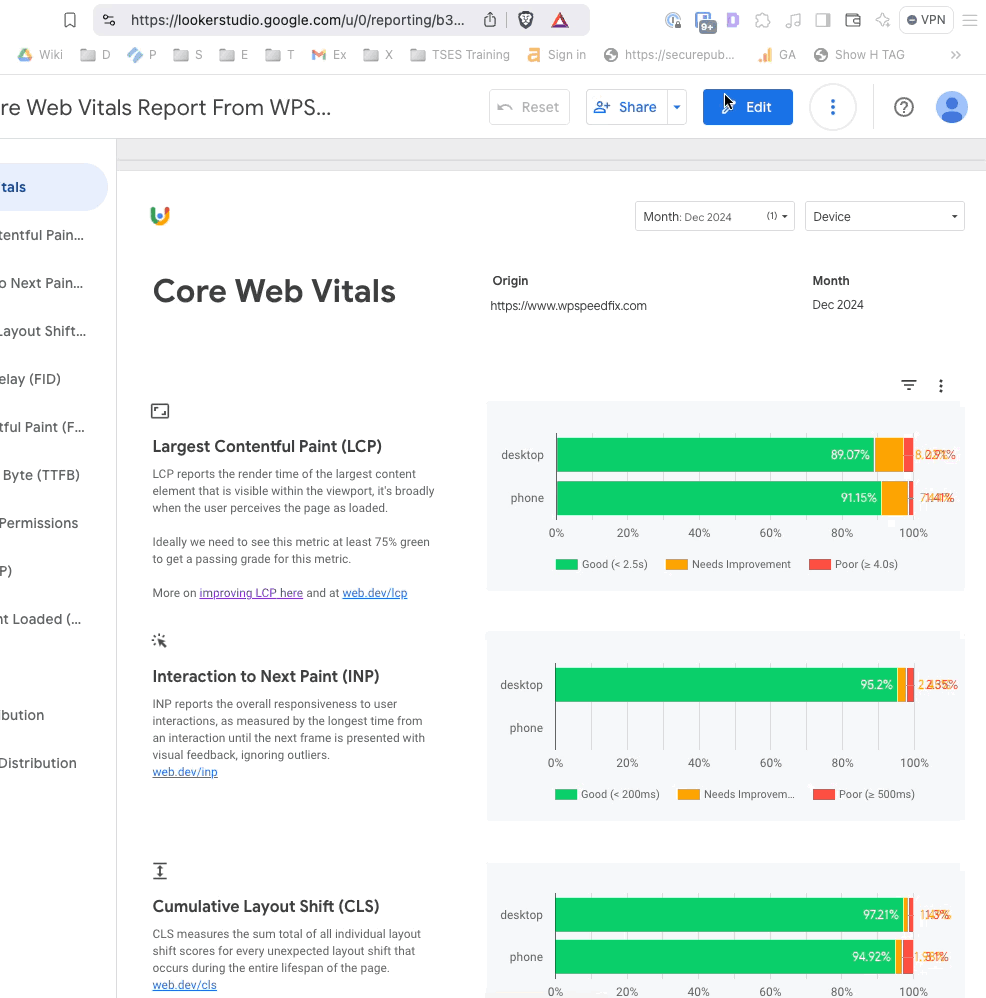Click the bookmark icon beside the address bar
986x998 pixels.
(x=70, y=20)
